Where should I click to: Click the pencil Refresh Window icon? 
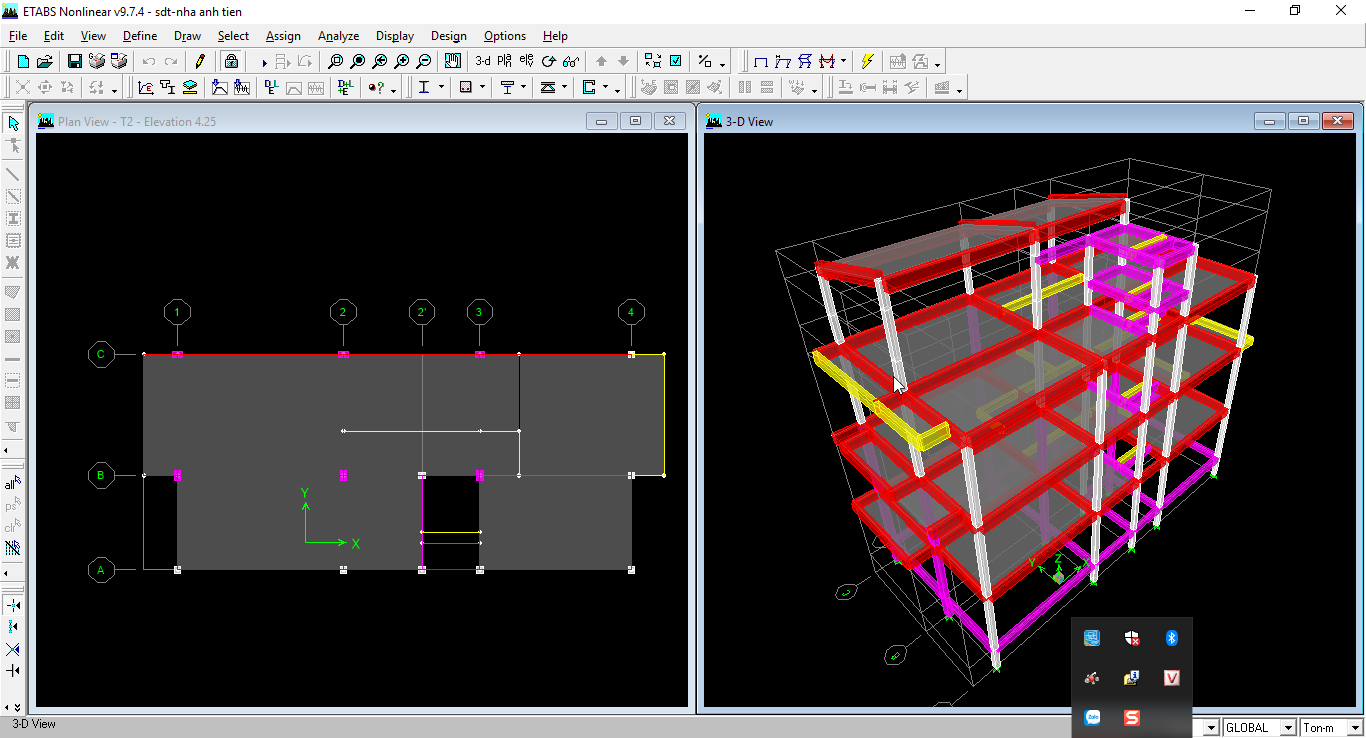point(200,61)
